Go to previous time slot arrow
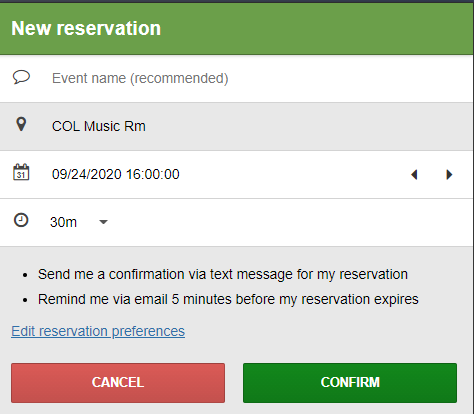This screenshot has height=414, width=474. (x=414, y=175)
